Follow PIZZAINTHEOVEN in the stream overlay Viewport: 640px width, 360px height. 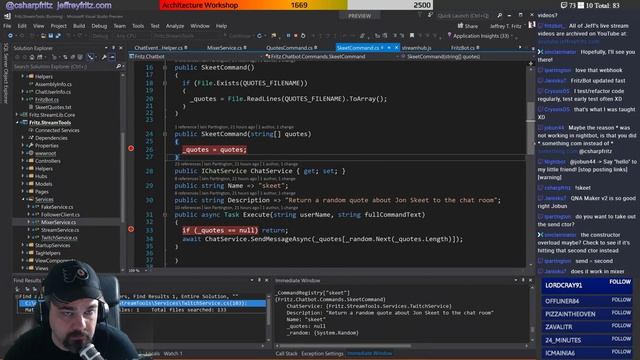[621, 313]
